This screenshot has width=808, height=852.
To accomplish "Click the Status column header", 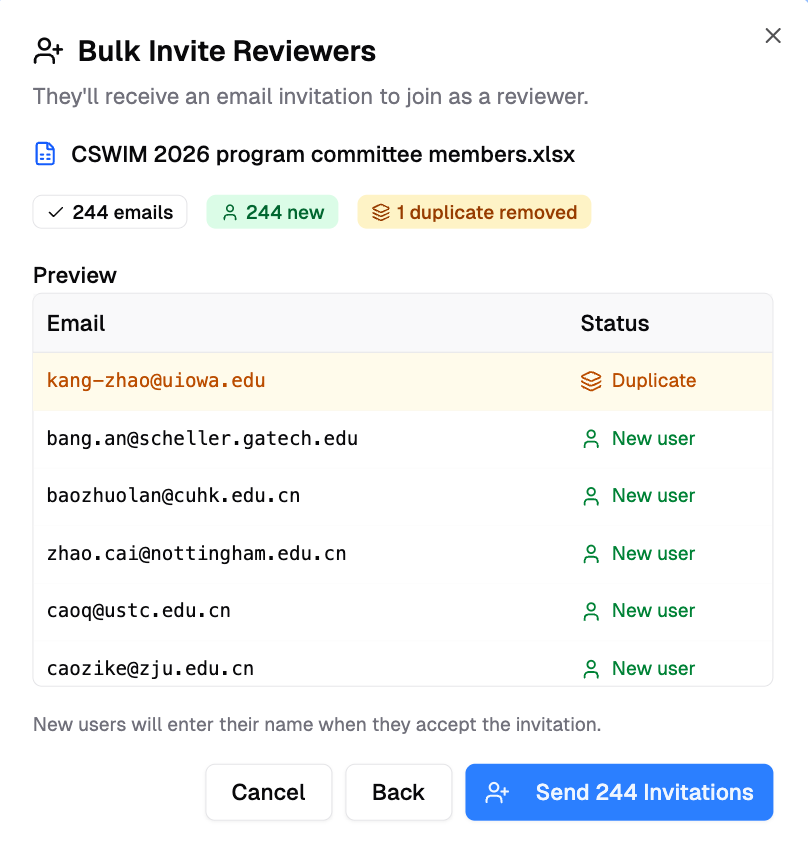I will pos(615,323).
